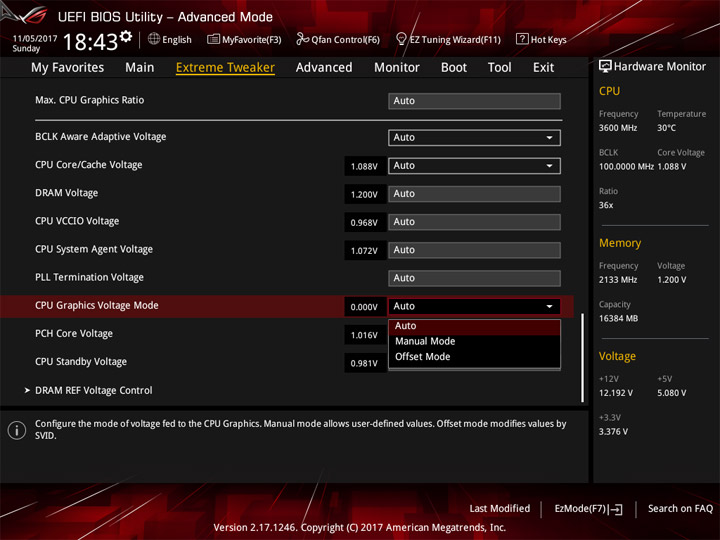Click the Max. CPU Graphics Ratio field
This screenshot has width=720, height=540.
coord(474,101)
